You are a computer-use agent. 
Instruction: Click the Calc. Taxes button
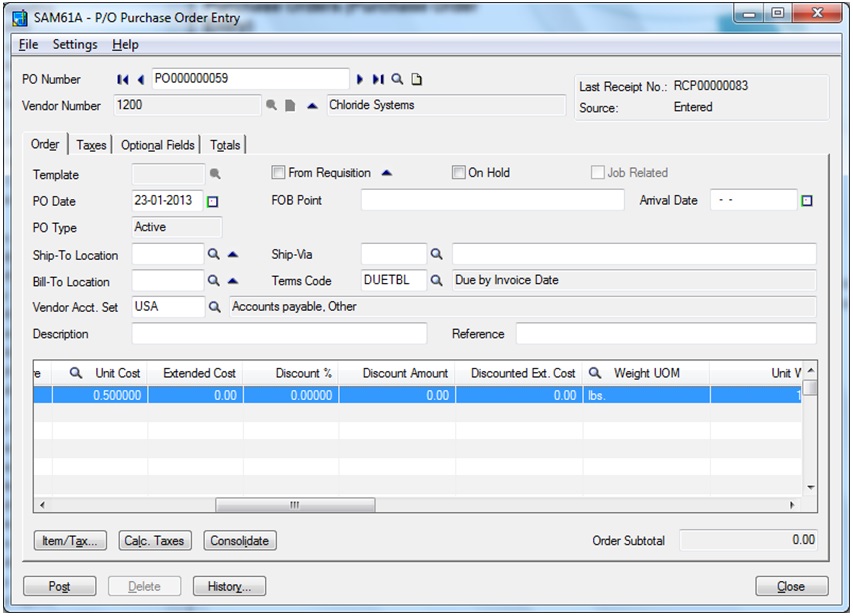pyautogui.click(x=154, y=540)
